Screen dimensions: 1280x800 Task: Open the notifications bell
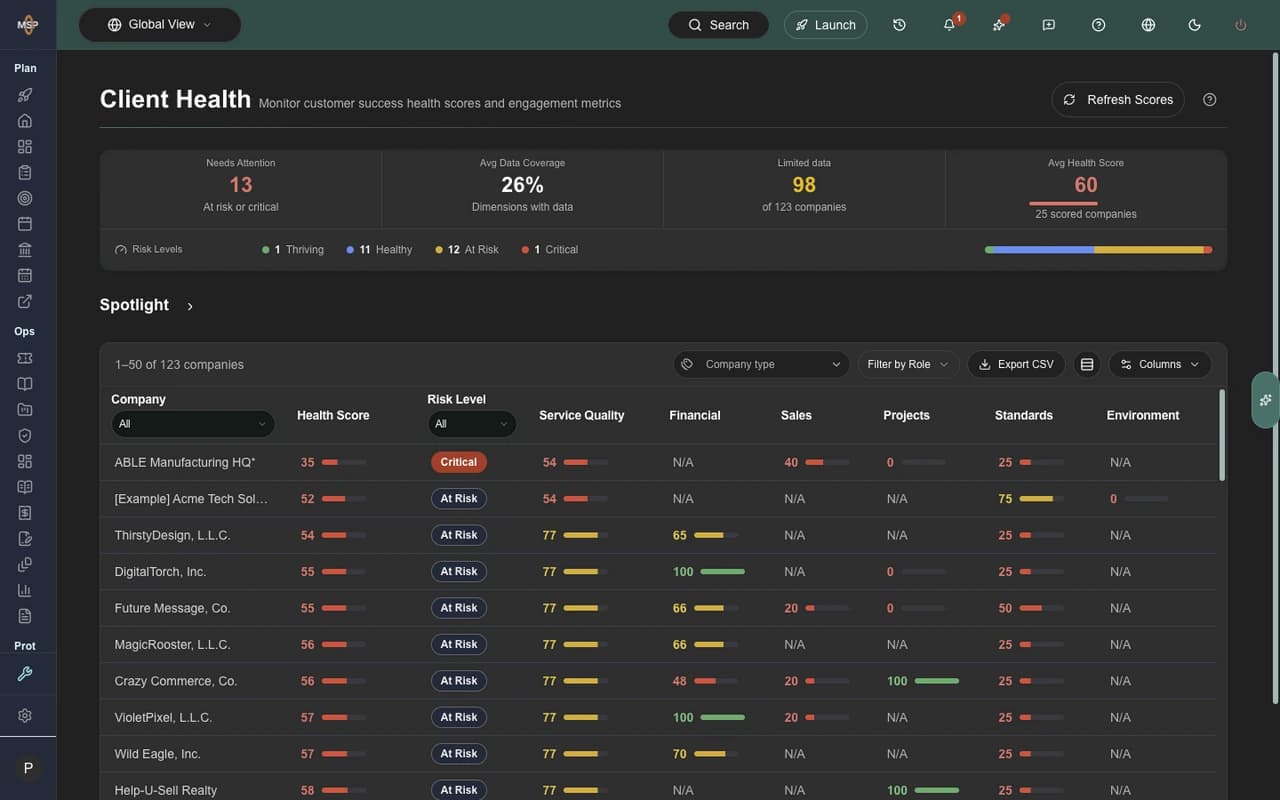click(x=949, y=25)
